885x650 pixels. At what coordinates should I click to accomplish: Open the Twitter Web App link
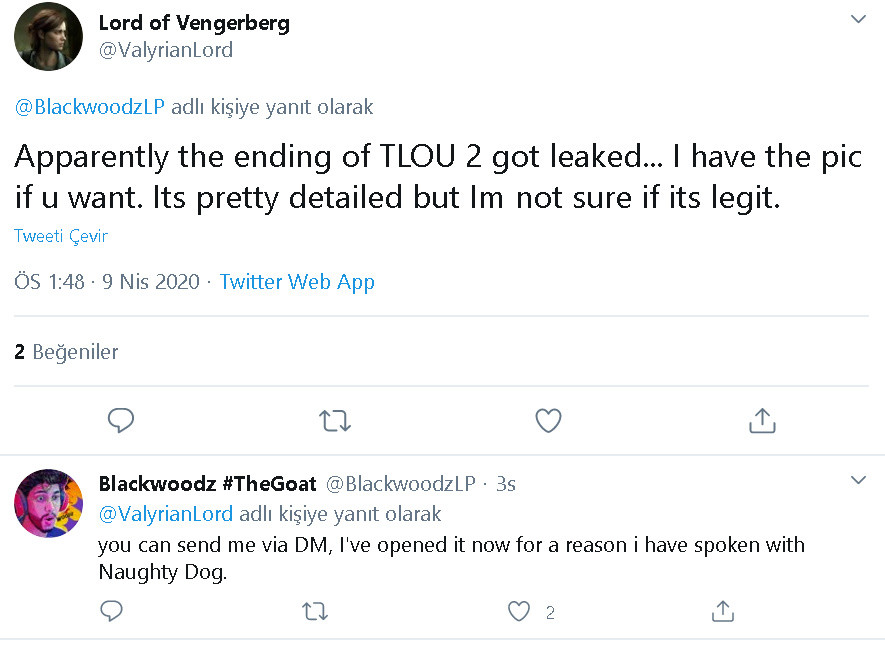pyautogui.click(x=297, y=282)
